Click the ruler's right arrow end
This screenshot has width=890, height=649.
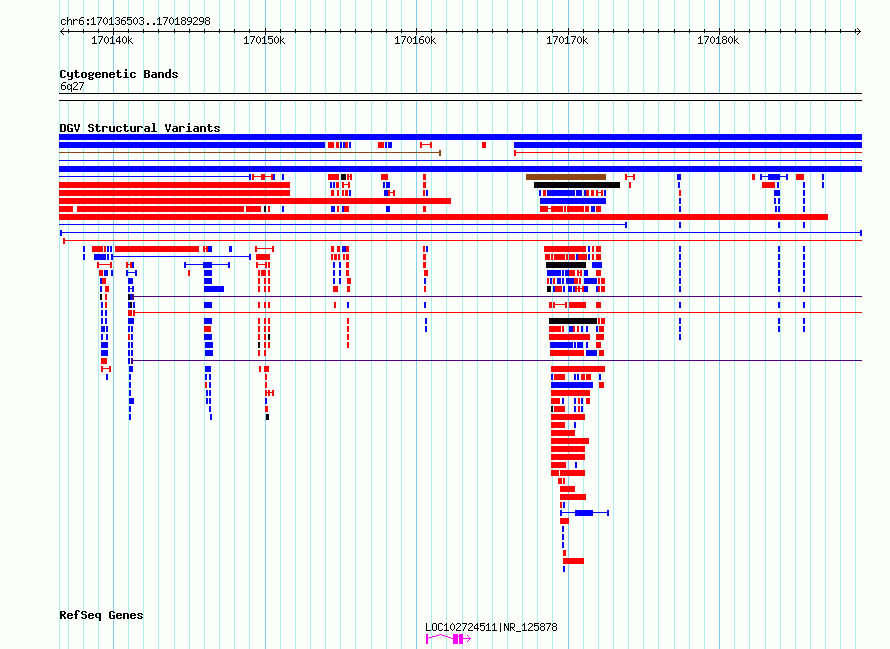(858, 31)
